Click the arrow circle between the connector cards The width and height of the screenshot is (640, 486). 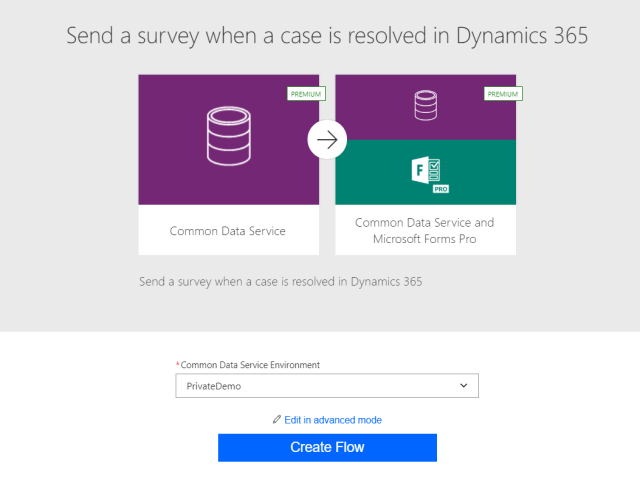(x=326, y=140)
